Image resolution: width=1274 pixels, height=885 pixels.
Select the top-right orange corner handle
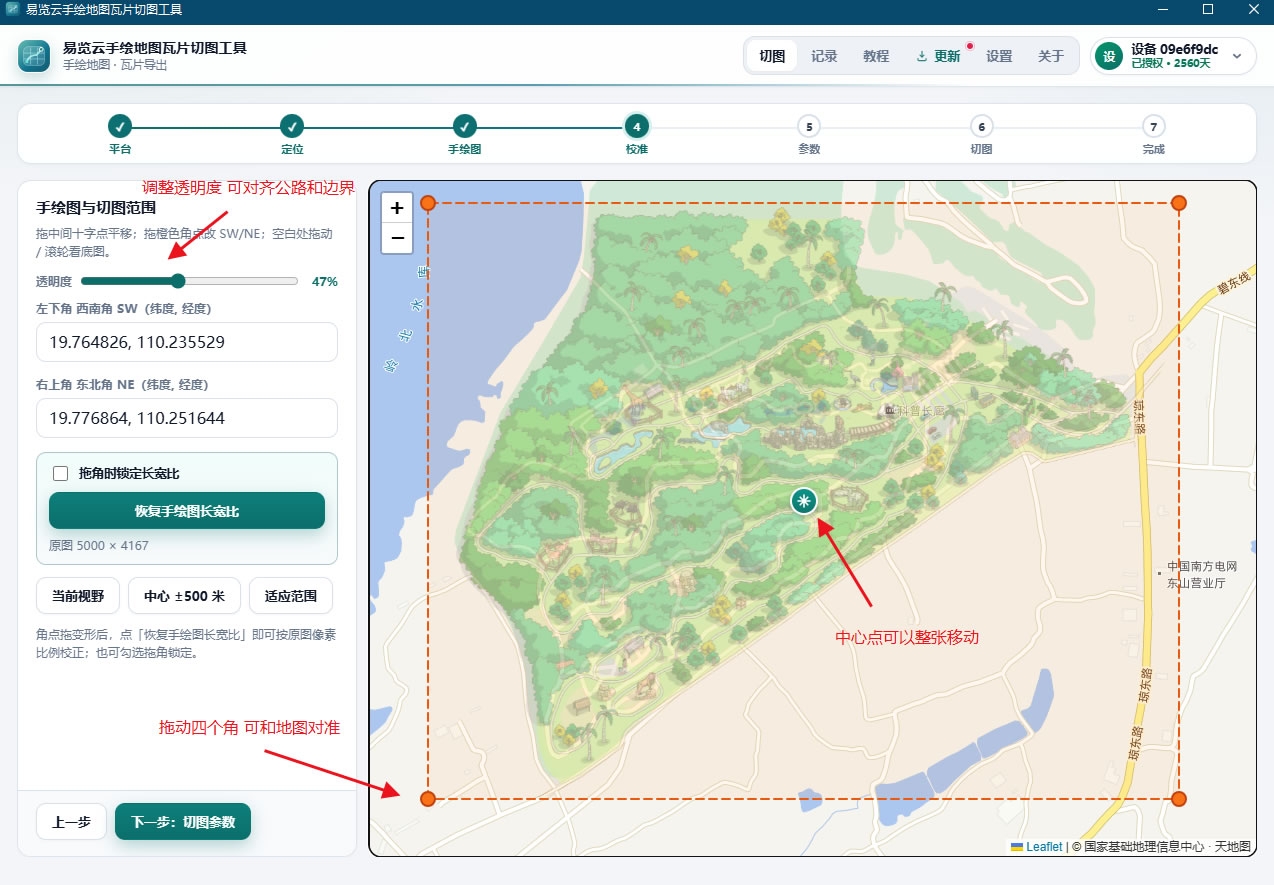pyautogui.click(x=1179, y=203)
